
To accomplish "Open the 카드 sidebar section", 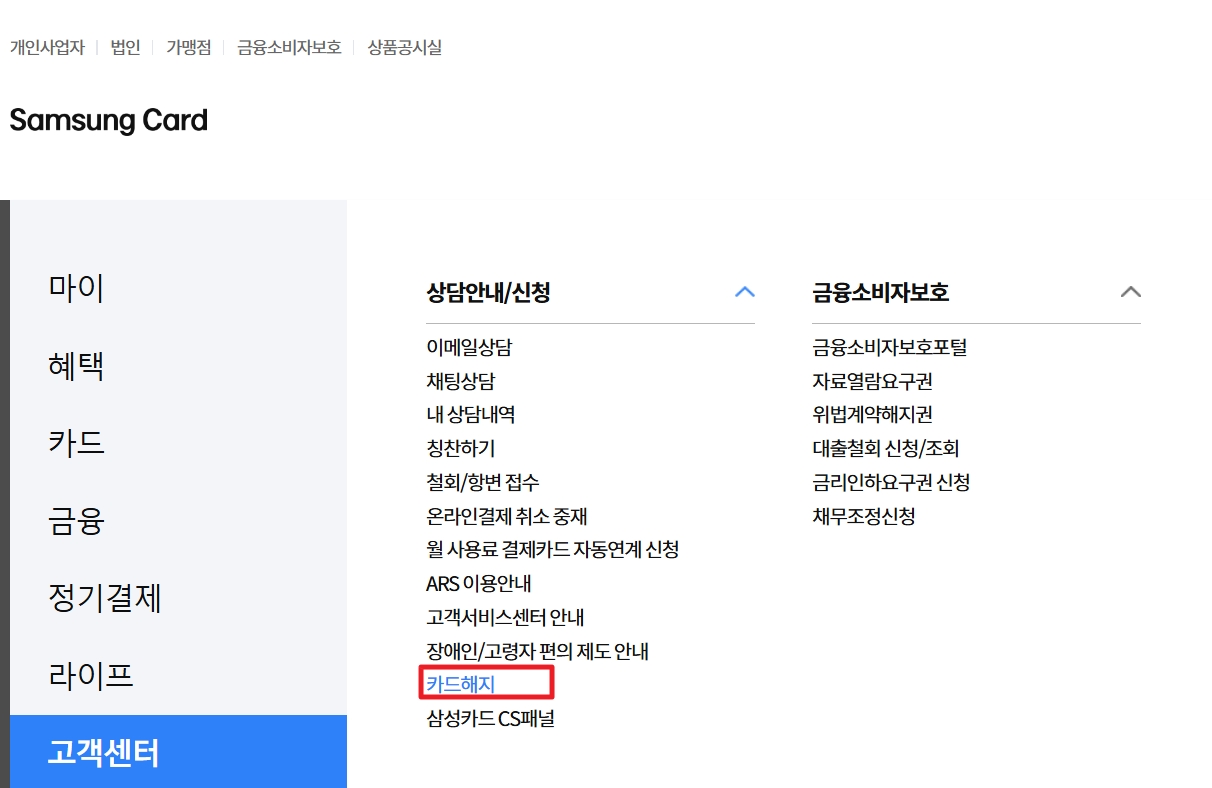I will click(x=73, y=443).
